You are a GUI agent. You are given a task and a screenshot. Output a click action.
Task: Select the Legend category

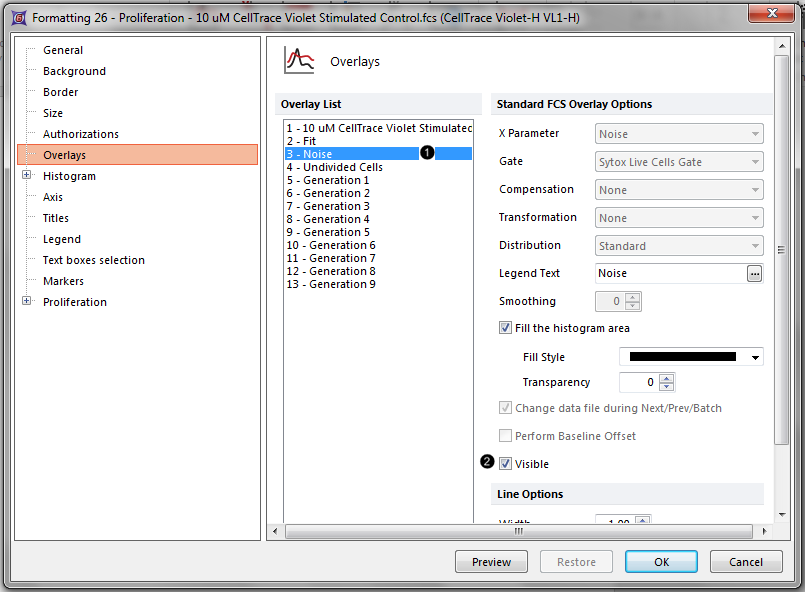[x=62, y=239]
